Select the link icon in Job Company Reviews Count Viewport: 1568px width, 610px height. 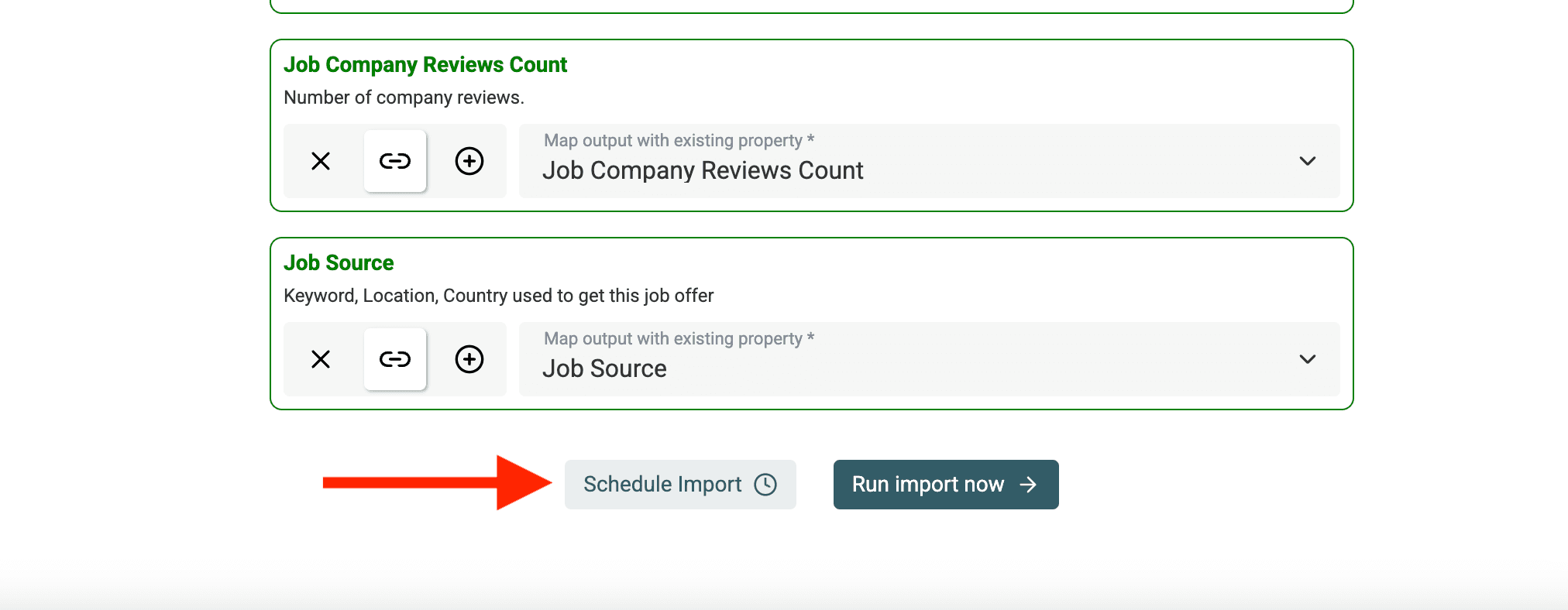point(395,161)
